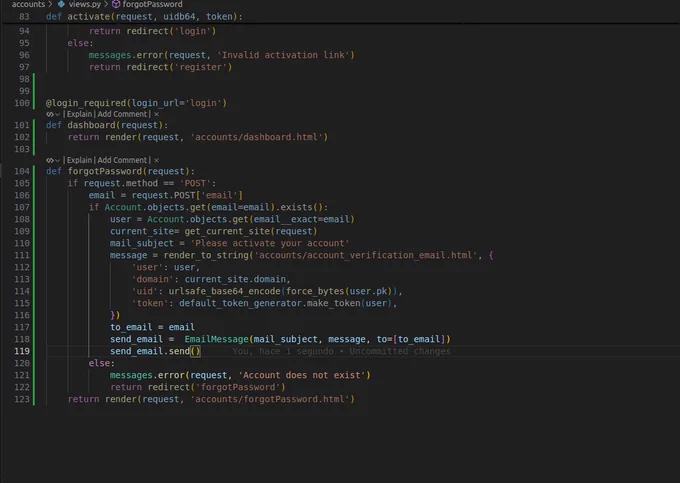The image size is (680, 483).
Task: Click 'Please activate your account' string
Action: [270, 243]
